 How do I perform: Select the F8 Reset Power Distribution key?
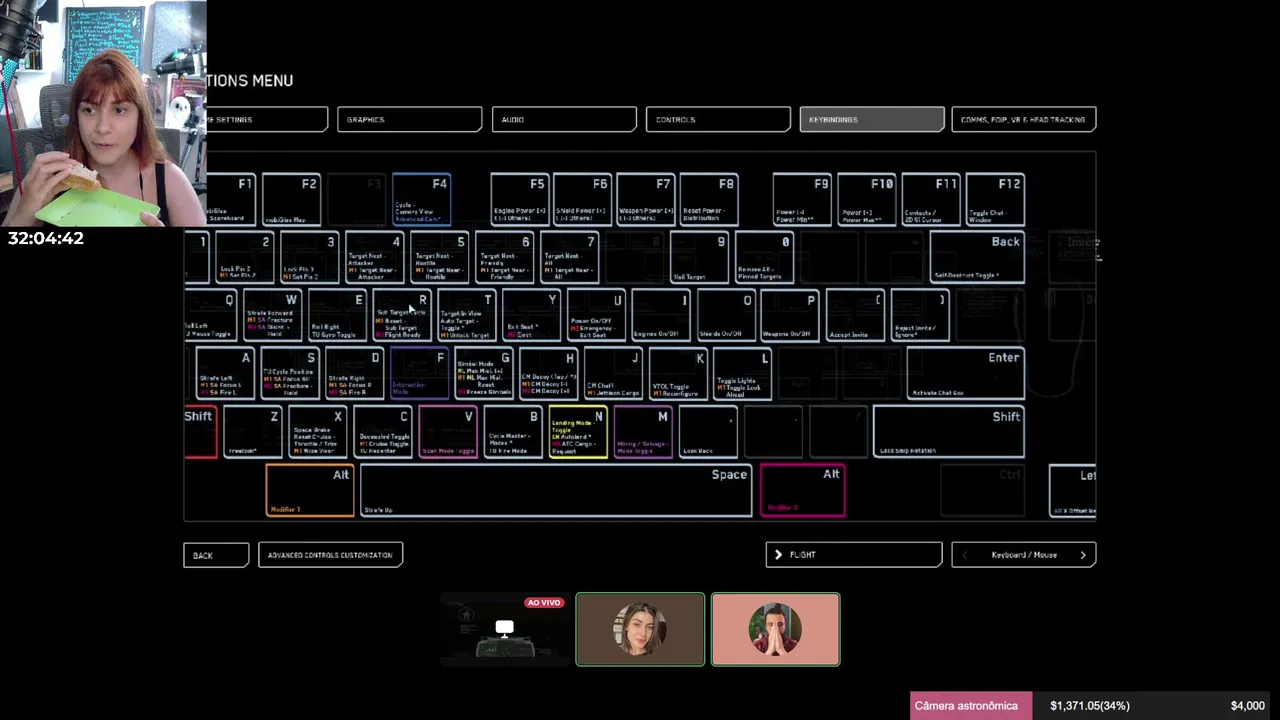709,200
